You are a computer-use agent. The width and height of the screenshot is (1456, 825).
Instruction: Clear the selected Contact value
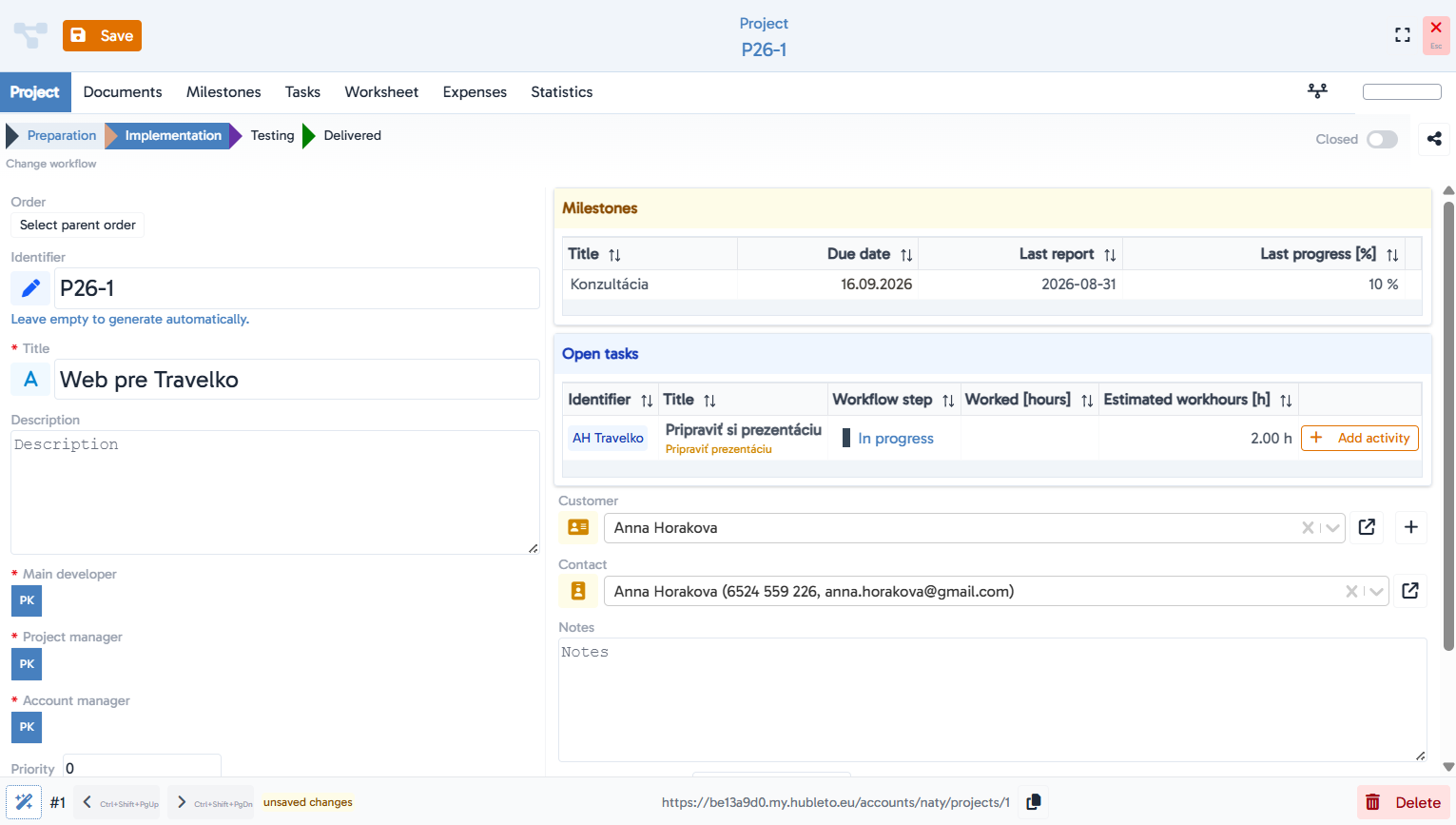pos(1351,592)
